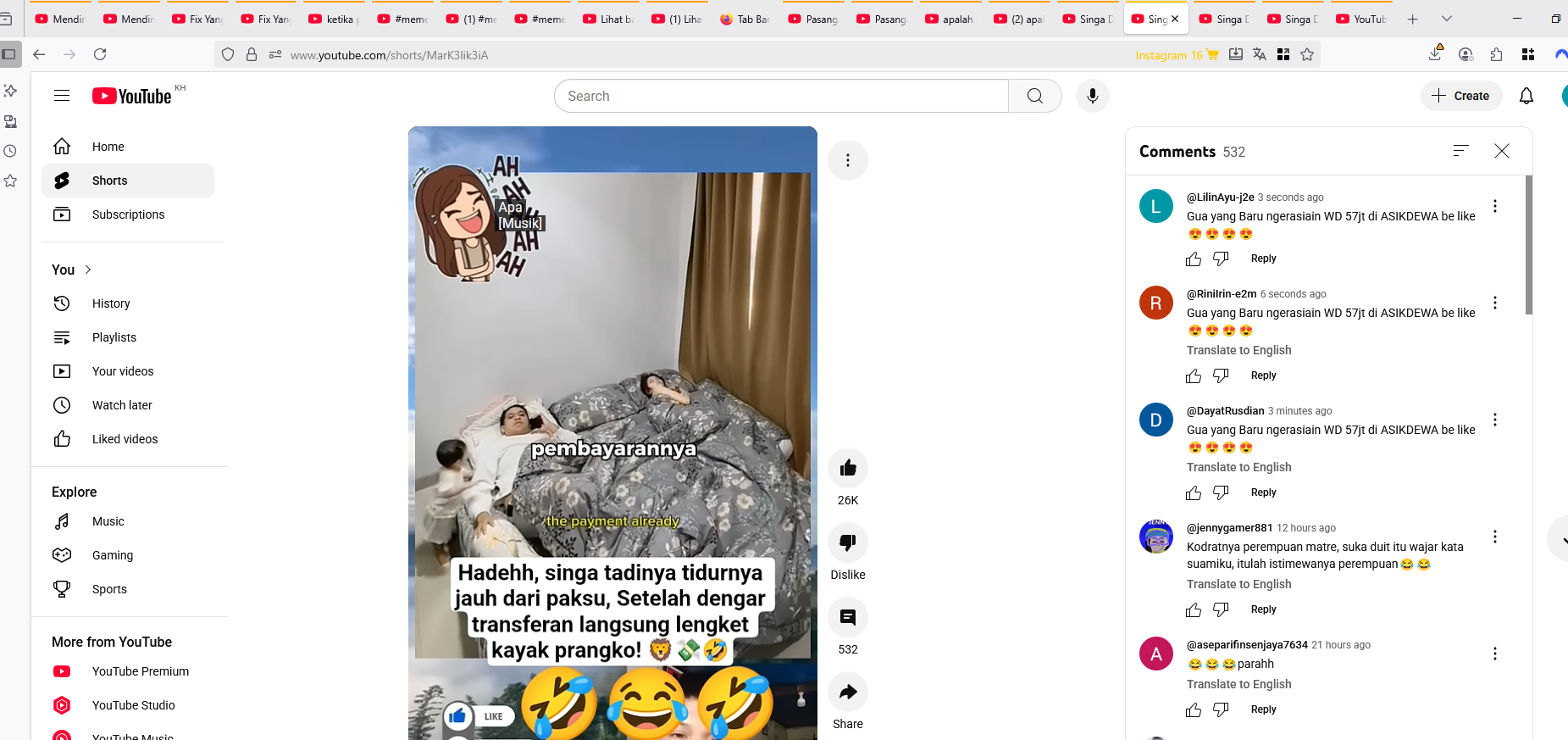Viewport: 1568px width, 740px height.
Task: Reply to @jennygamer881's comment
Action: click(x=1263, y=609)
